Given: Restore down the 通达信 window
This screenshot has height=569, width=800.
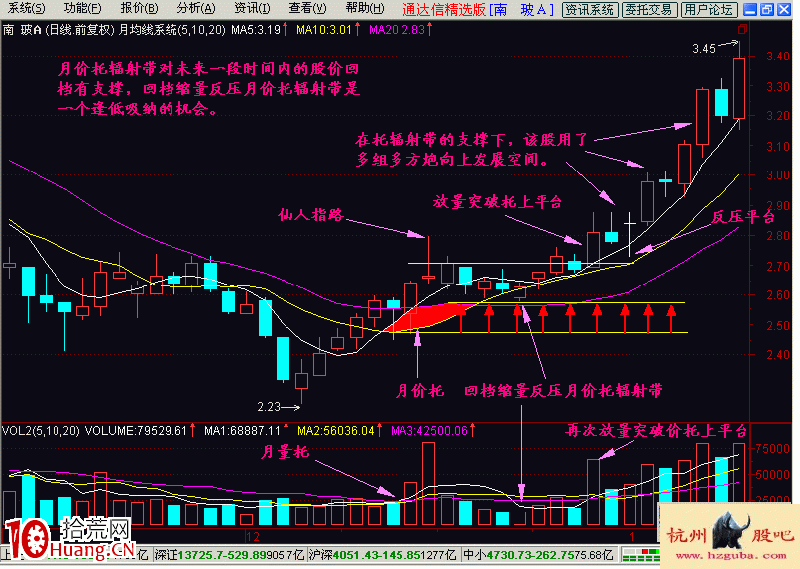Looking at the screenshot, I should click(x=766, y=9).
